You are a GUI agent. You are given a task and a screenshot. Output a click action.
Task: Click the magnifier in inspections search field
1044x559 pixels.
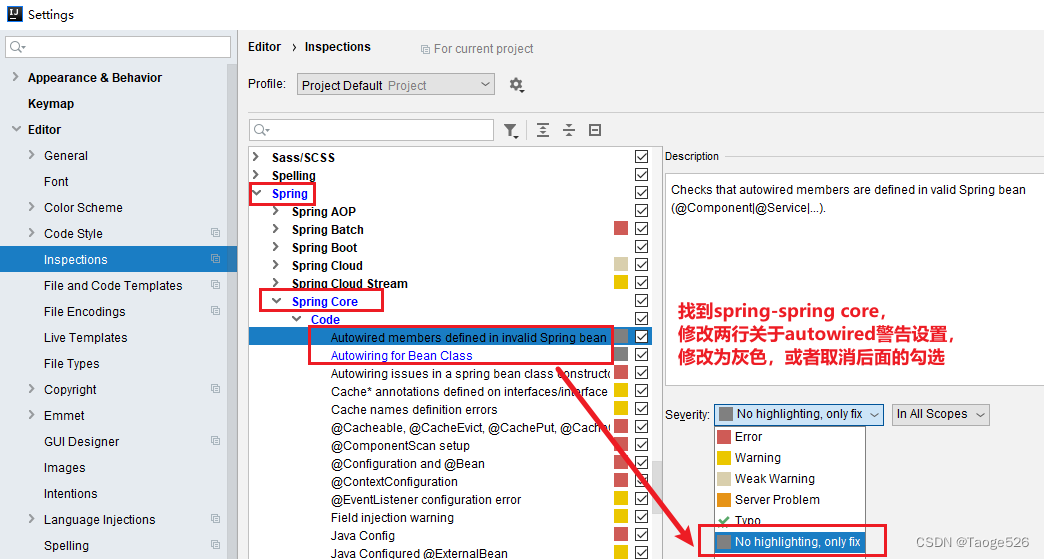[x=261, y=130]
